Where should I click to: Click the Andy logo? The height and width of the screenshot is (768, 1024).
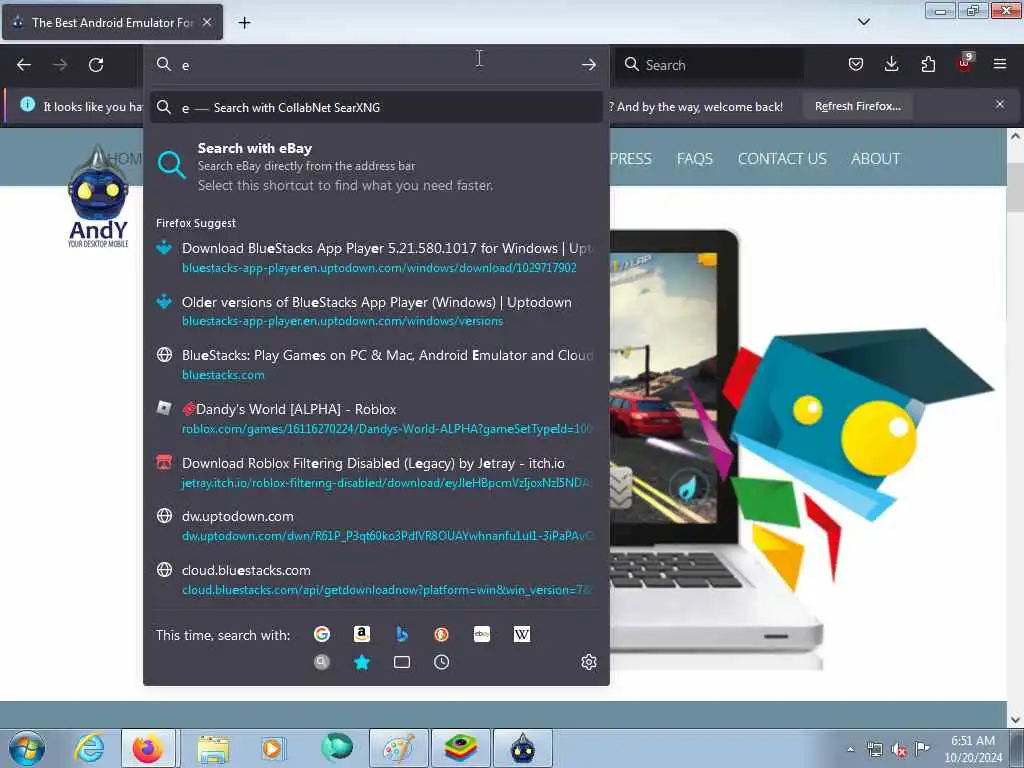click(x=98, y=196)
